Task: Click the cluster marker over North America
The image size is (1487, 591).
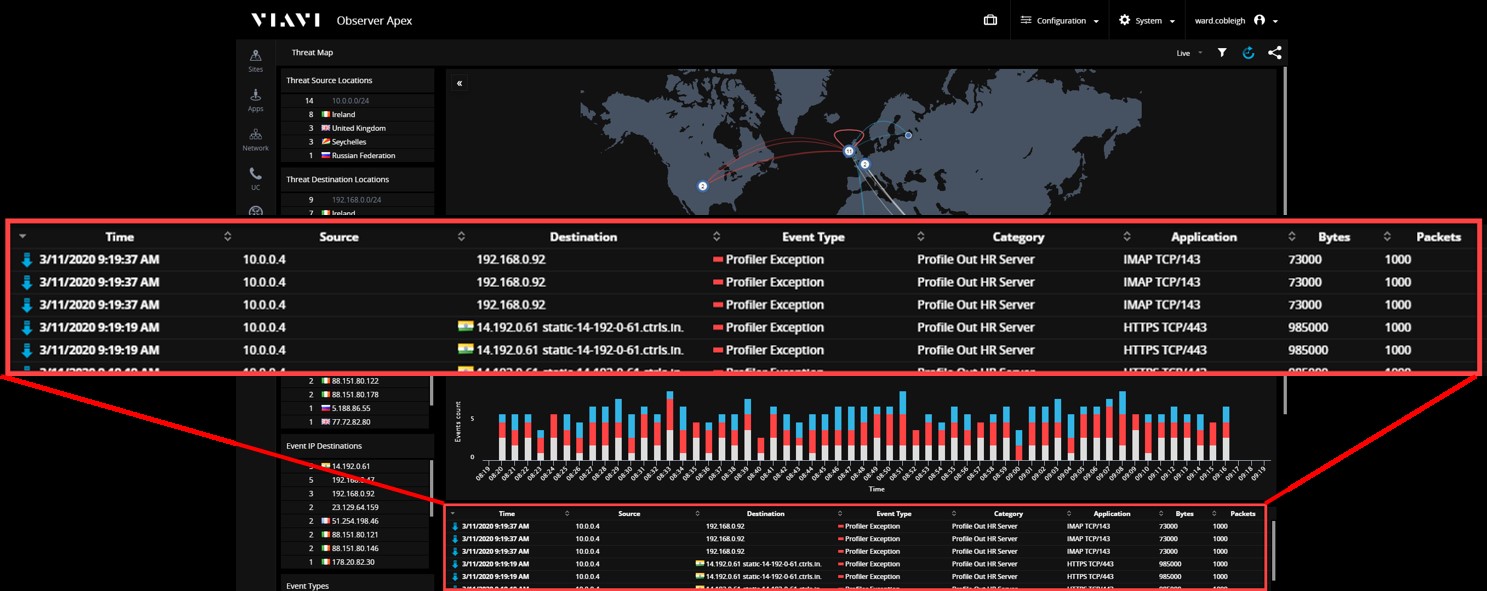Action: (702, 186)
